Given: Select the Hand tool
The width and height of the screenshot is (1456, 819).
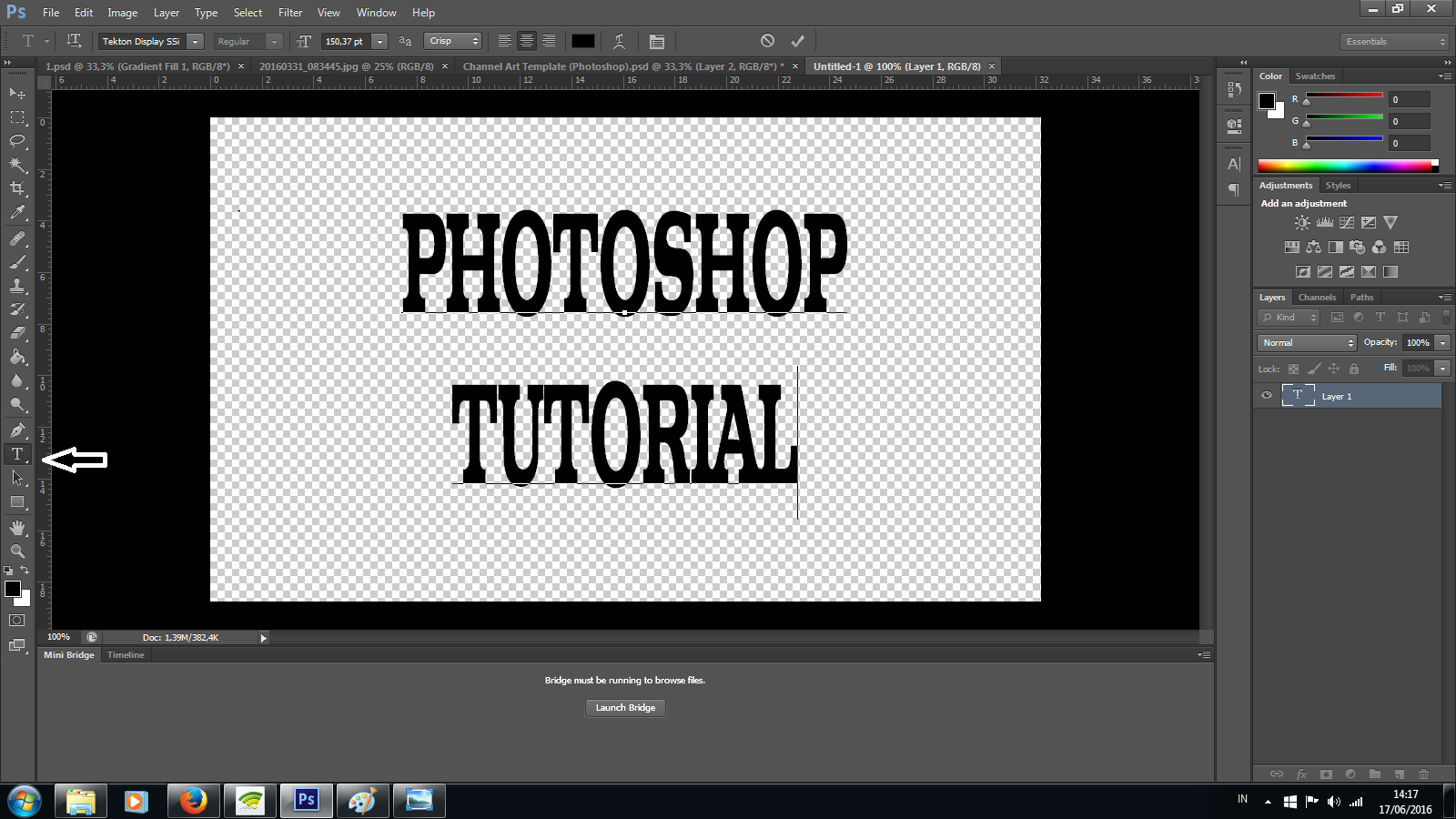Looking at the screenshot, I should tap(16, 527).
